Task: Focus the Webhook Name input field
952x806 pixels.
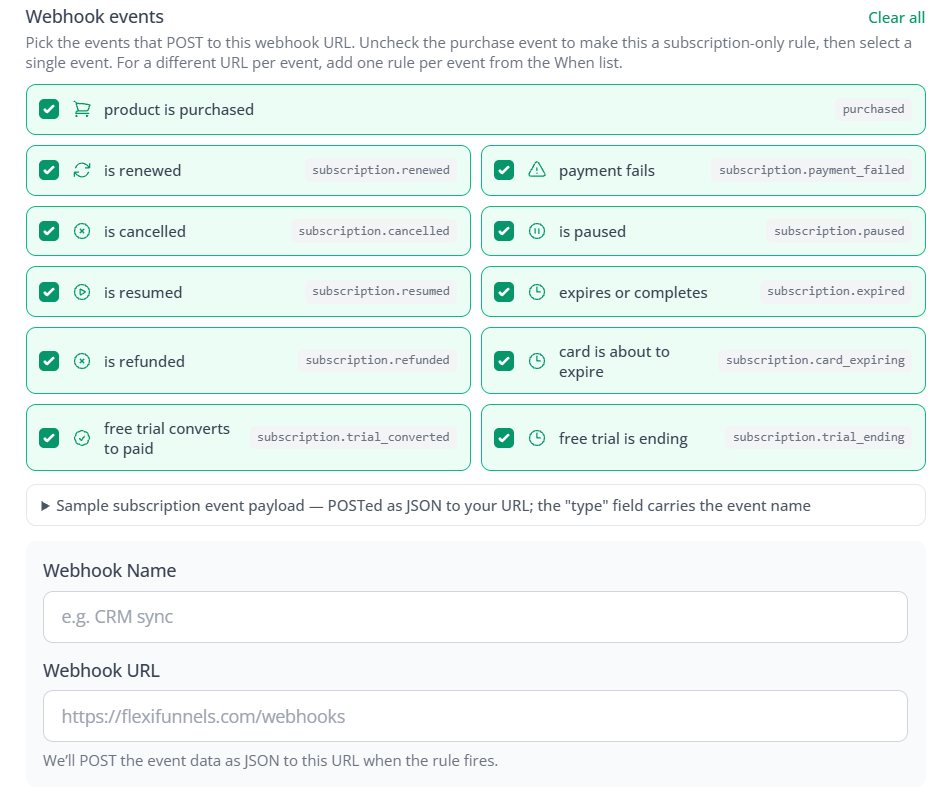Action: (475, 617)
